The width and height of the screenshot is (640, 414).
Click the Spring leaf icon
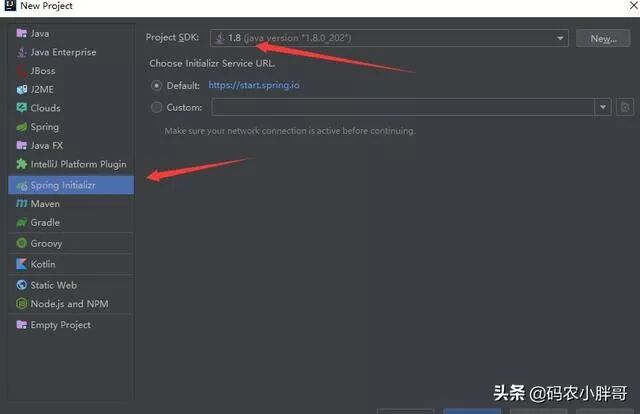[x=21, y=127]
